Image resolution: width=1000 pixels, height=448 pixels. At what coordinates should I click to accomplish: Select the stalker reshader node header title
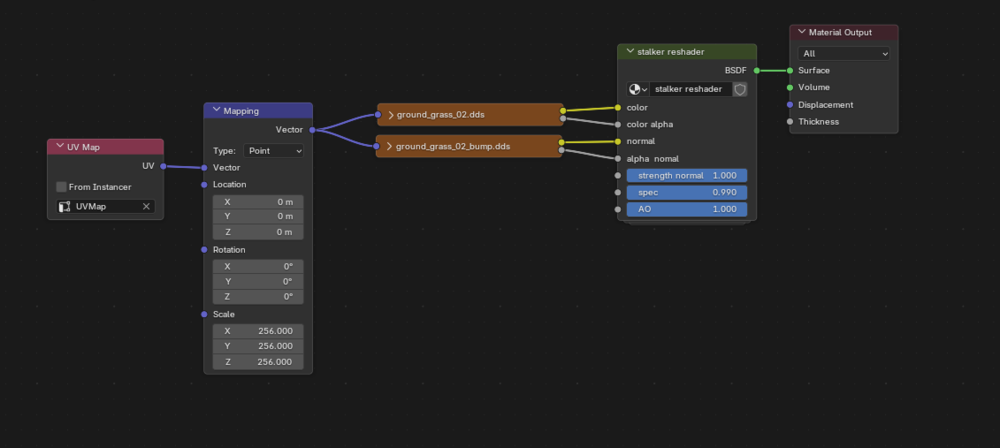point(671,52)
